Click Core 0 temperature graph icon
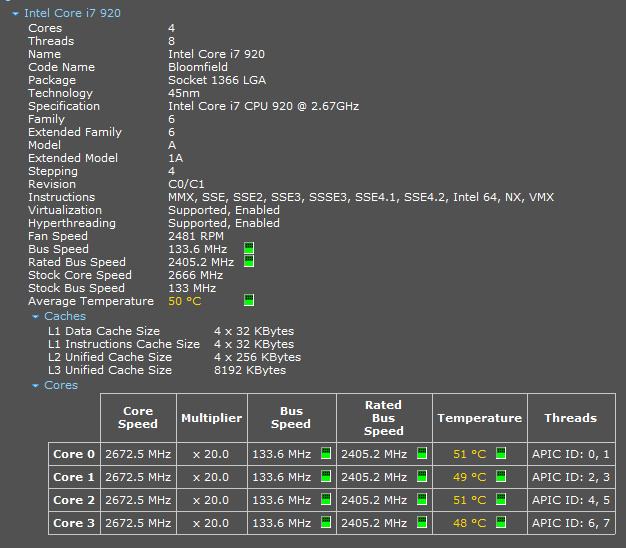Screen dimensions: 626x548 click(501, 454)
